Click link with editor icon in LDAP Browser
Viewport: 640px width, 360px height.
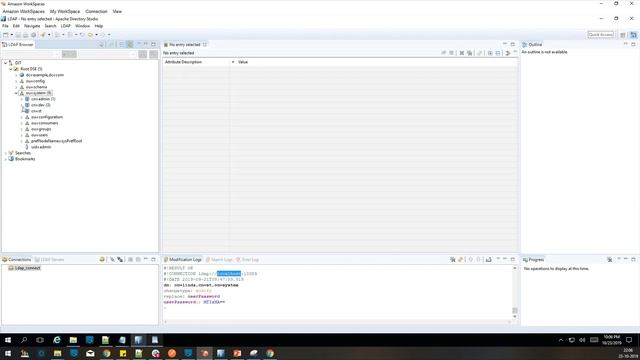coord(129,44)
